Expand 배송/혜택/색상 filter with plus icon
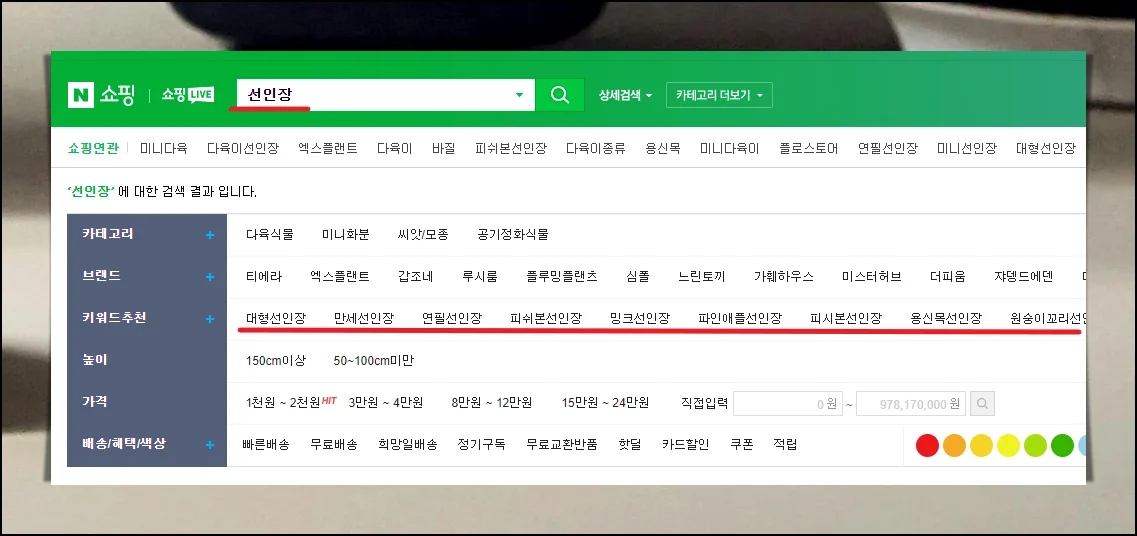Screen dimensions: 1137x536 point(210,445)
